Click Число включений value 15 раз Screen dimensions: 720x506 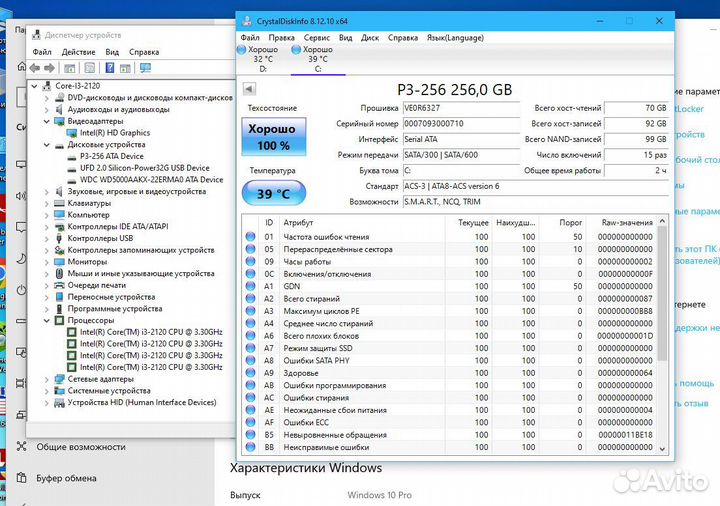(x=636, y=155)
